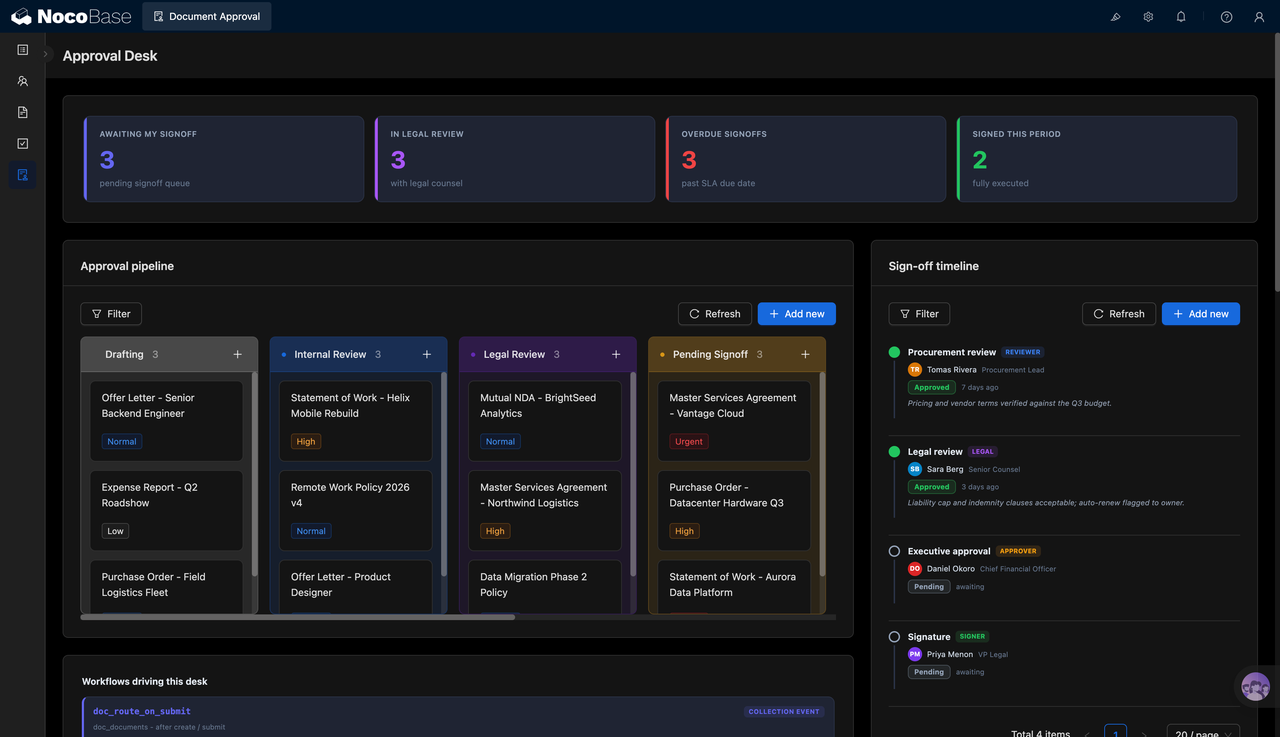Open the user profile icon
The height and width of the screenshot is (737, 1280).
(1259, 17)
